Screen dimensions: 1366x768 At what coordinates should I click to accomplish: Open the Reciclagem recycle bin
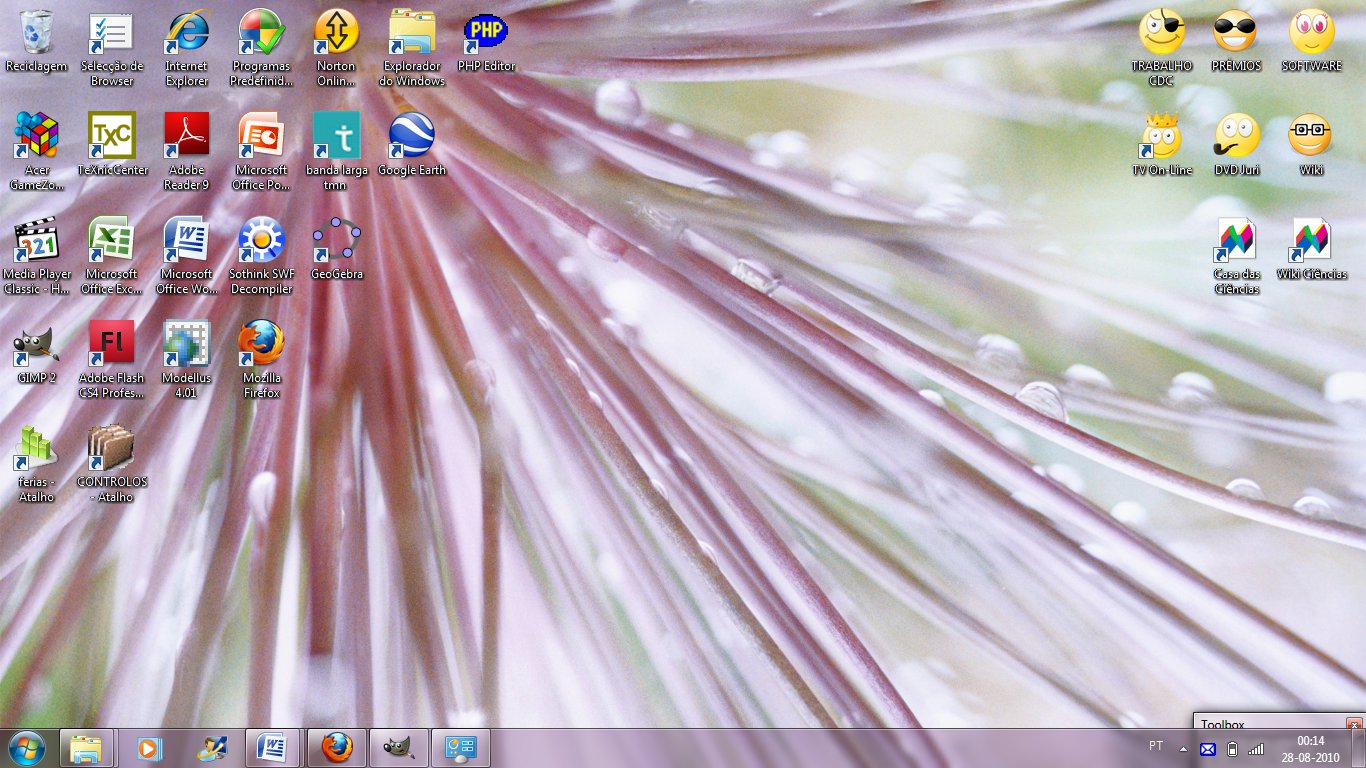tap(36, 34)
